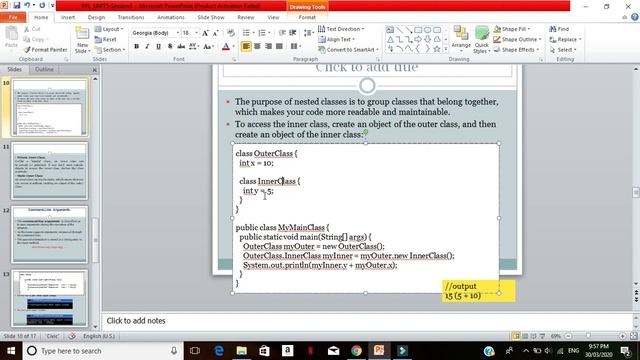This screenshot has width=640, height=360.
Task: Decrease the list indent level
Action: coord(282,33)
